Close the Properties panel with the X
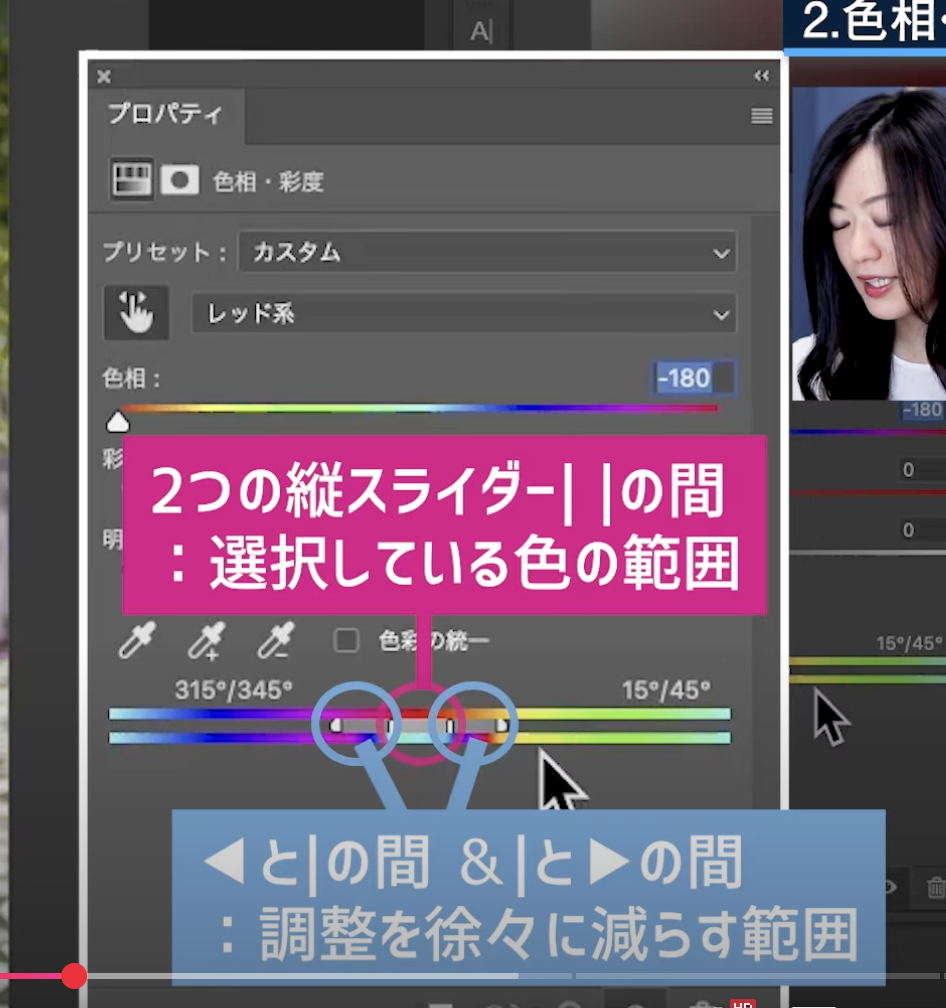Viewport: 946px width, 1008px height. click(x=104, y=77)
